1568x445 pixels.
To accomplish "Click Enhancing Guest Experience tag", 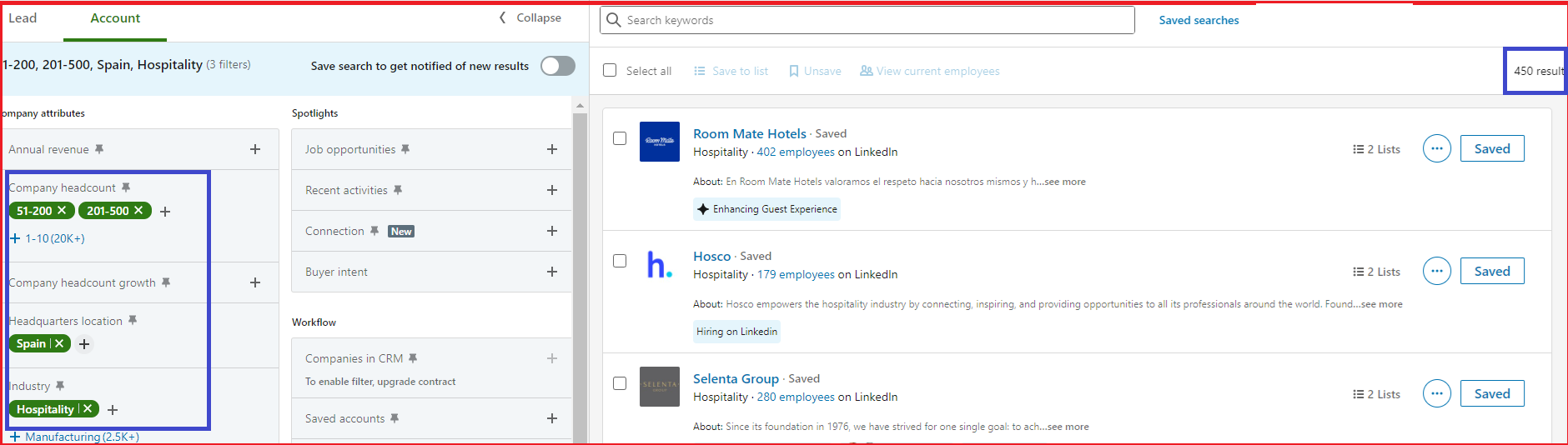I will click(x=767, y=209).
